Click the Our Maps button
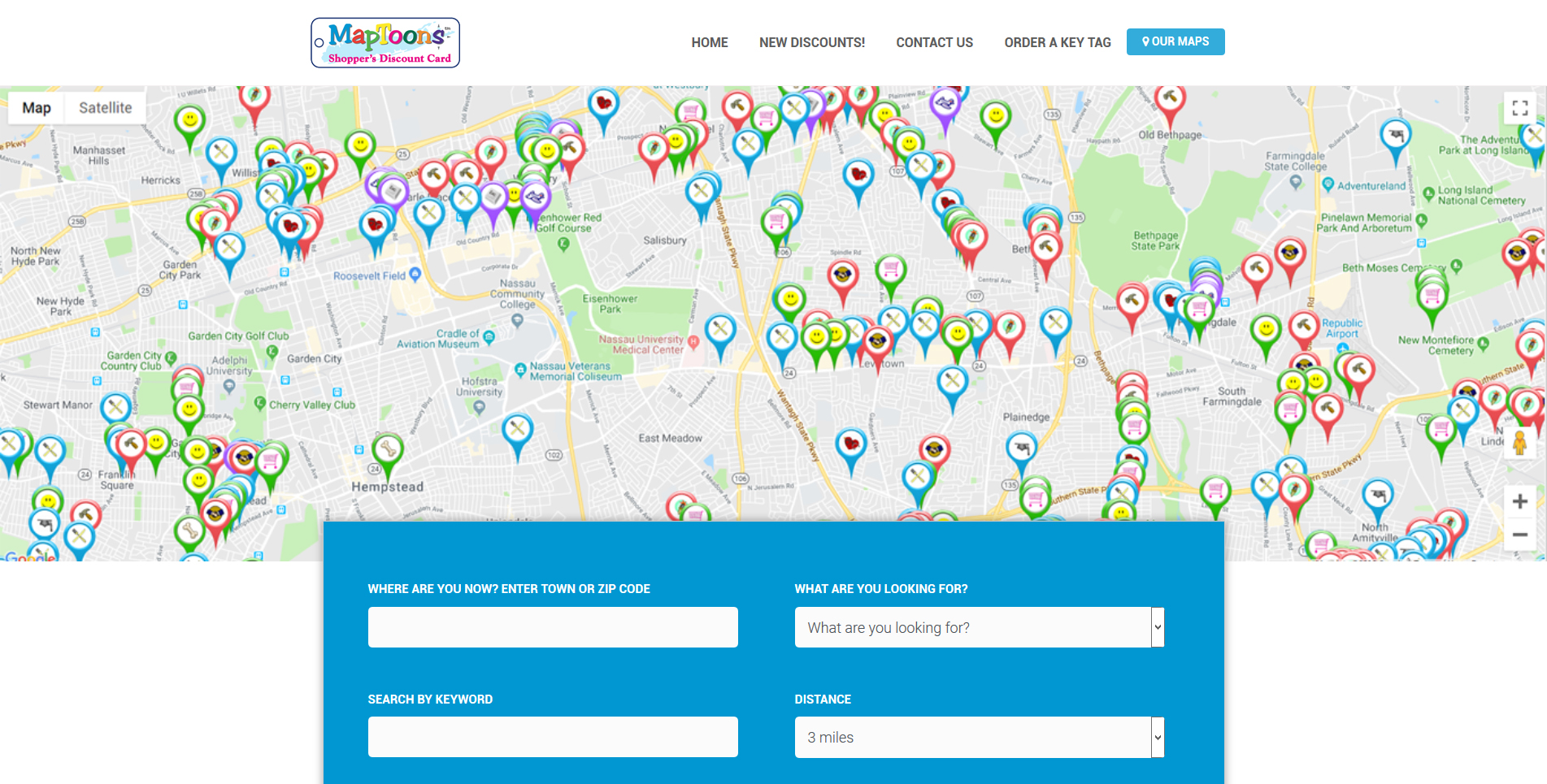Image resolution: width=1547 pixels, height=784 pixels. pyautogui.click(x=1175, y=41)
